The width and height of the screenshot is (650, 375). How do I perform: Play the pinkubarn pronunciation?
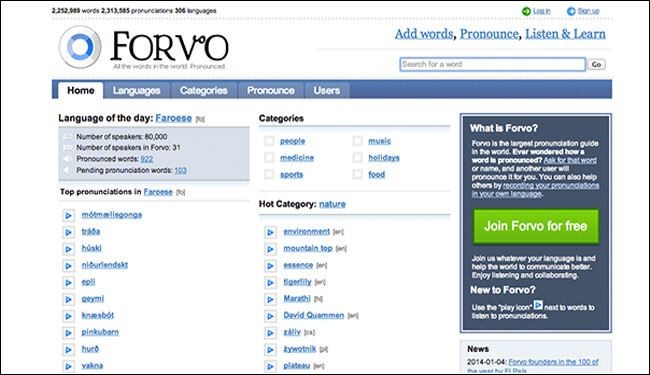click(68, 333)
